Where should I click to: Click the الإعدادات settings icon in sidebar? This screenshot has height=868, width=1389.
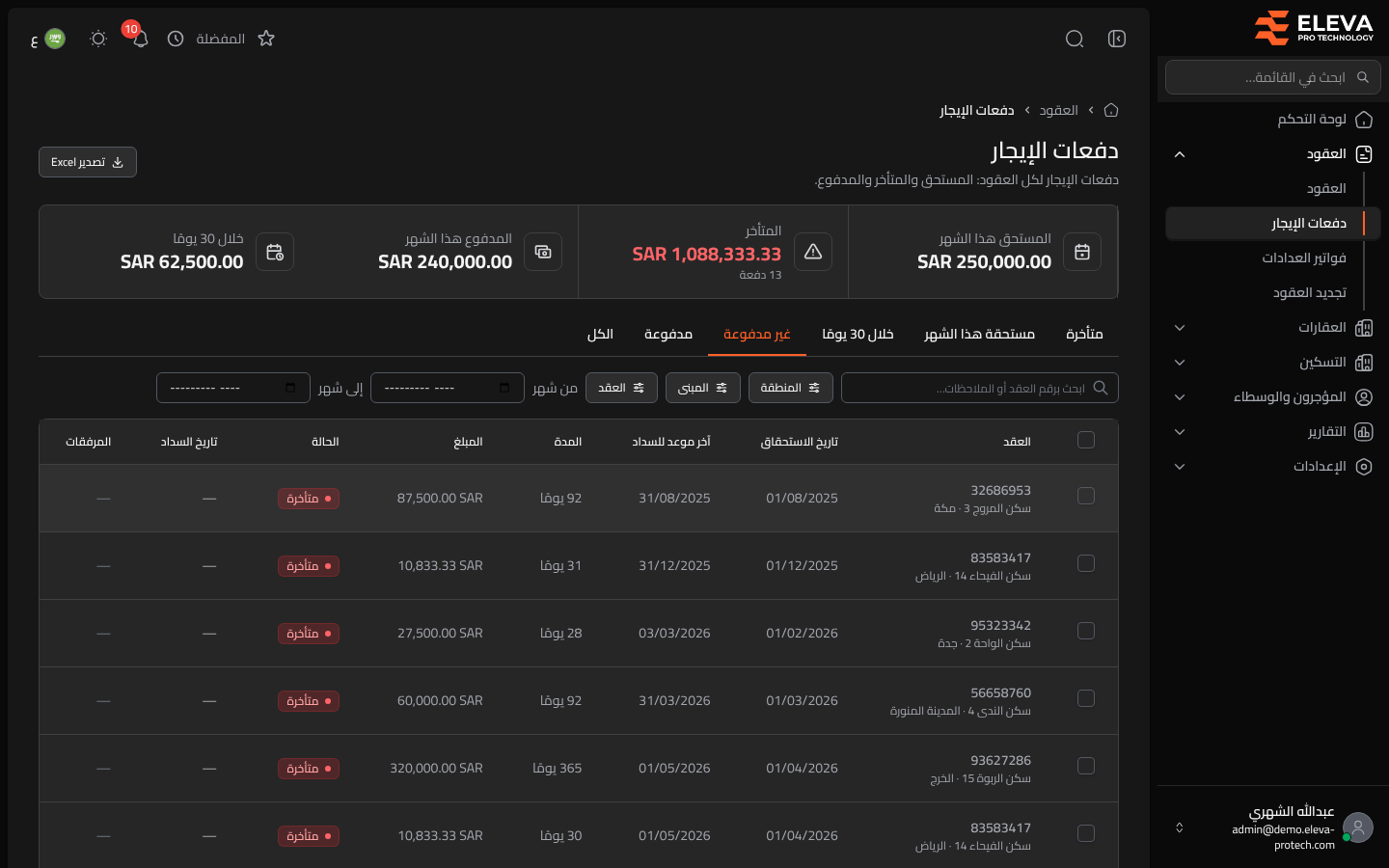point(1364,467)
